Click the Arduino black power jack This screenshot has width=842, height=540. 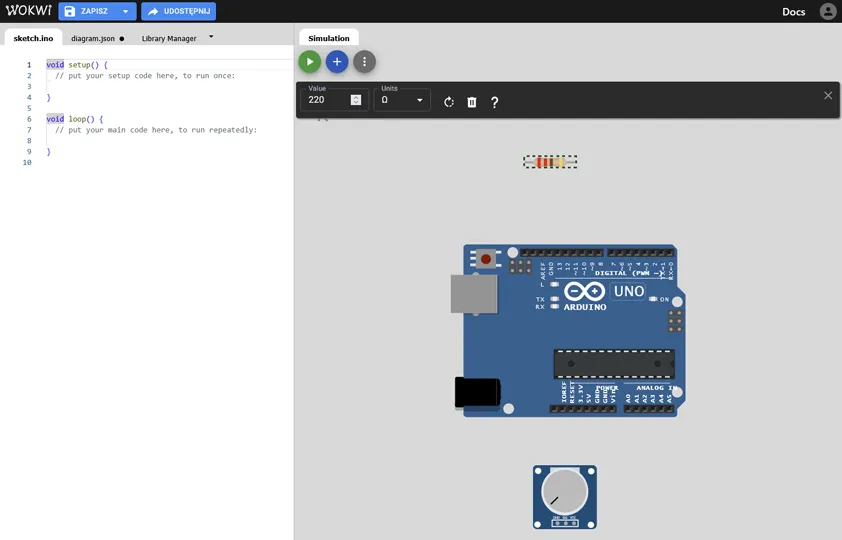pyautogui.click(x=477, y=392)
